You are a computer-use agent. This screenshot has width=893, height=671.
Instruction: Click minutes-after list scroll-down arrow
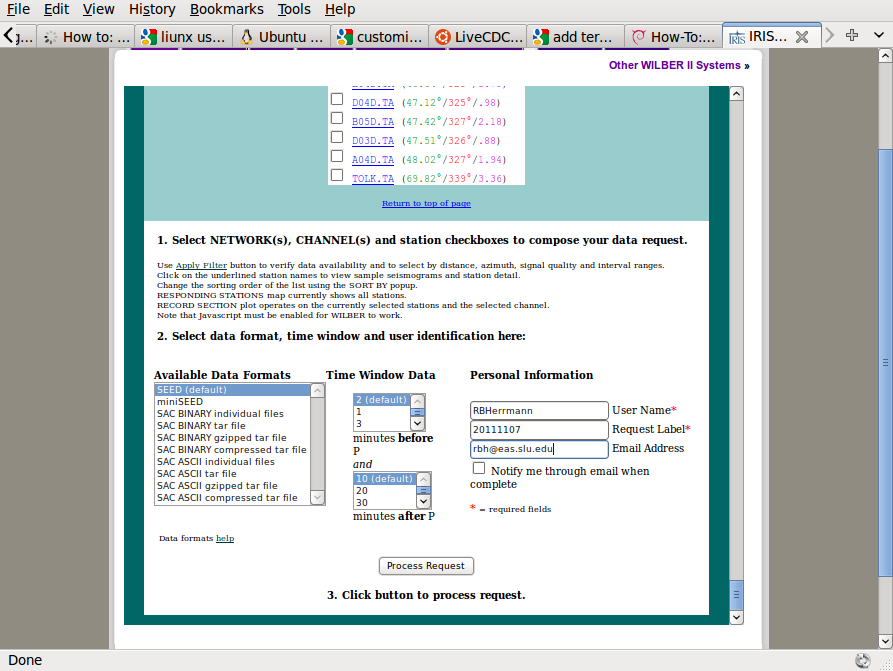click(x=423, y=501)
